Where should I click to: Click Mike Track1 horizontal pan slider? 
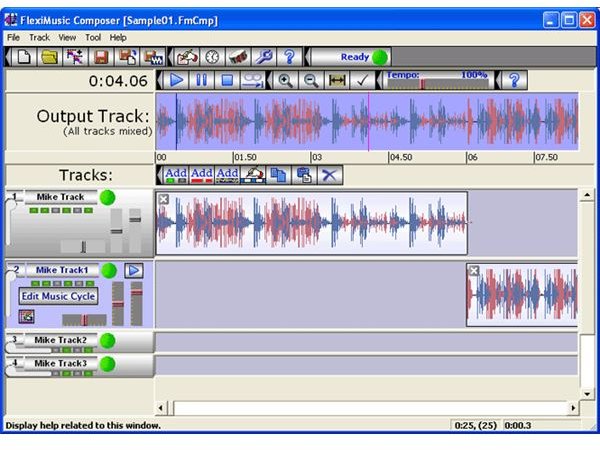84,320
